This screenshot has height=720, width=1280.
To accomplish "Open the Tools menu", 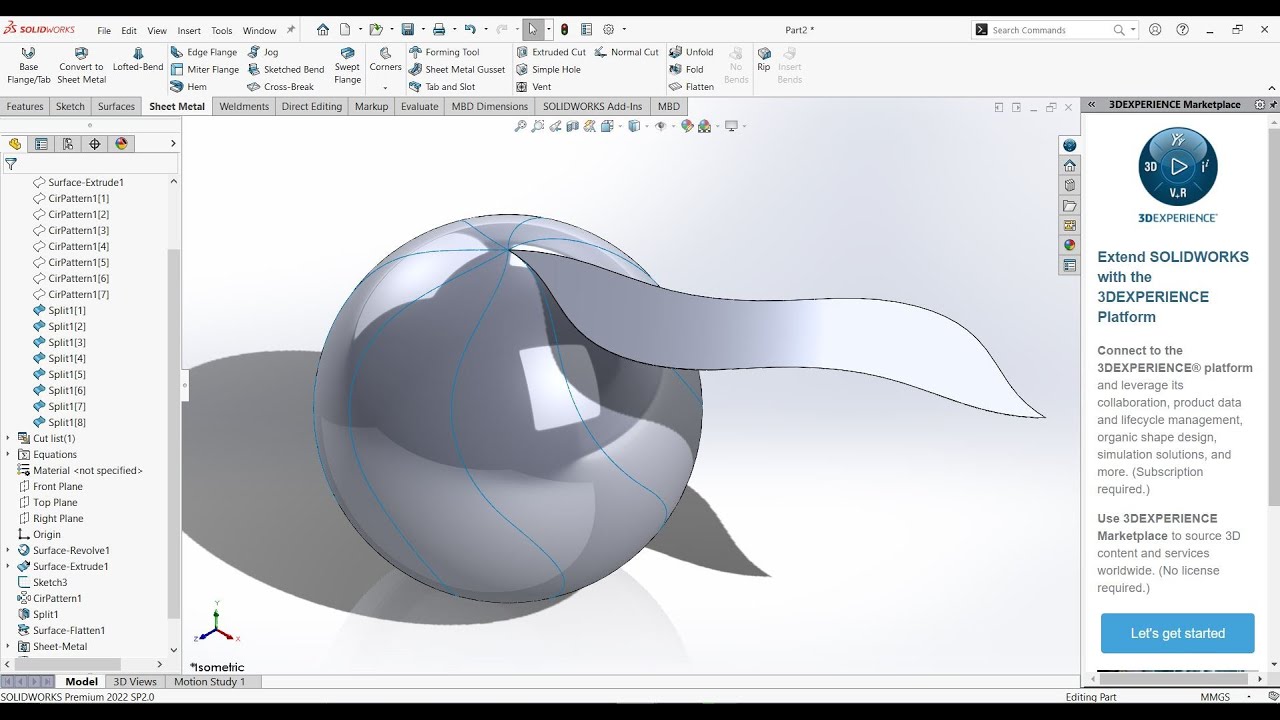I will (221, 31).
